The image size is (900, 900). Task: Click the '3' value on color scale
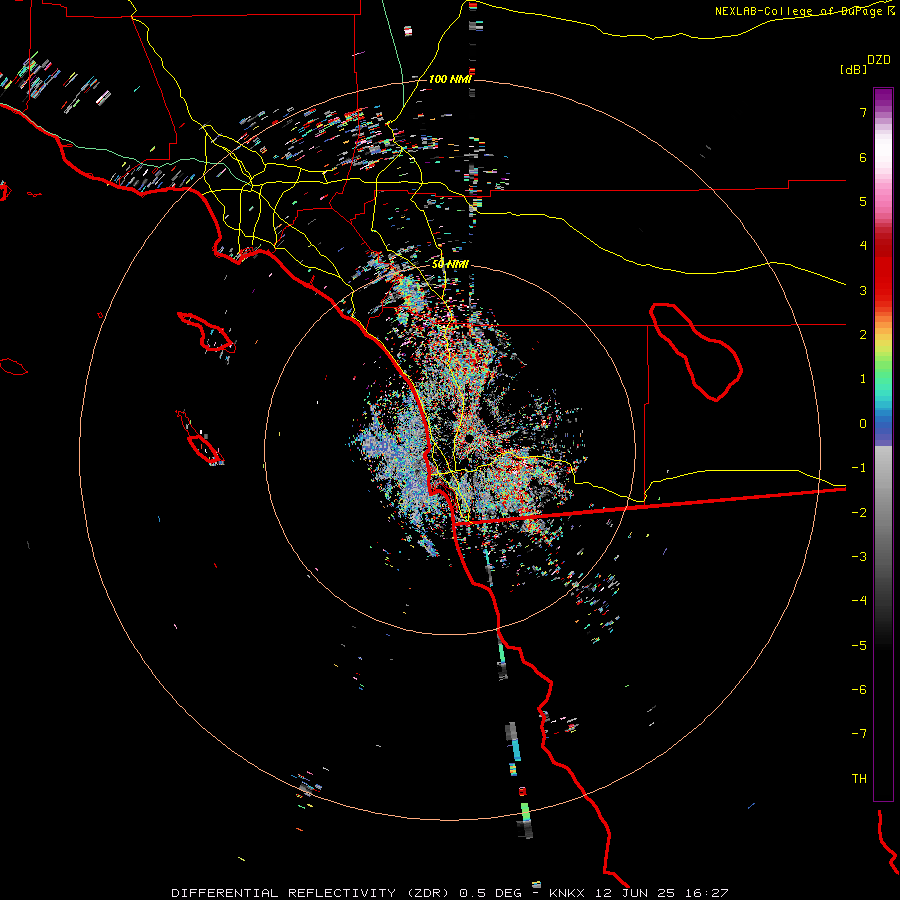coord(863,290)
